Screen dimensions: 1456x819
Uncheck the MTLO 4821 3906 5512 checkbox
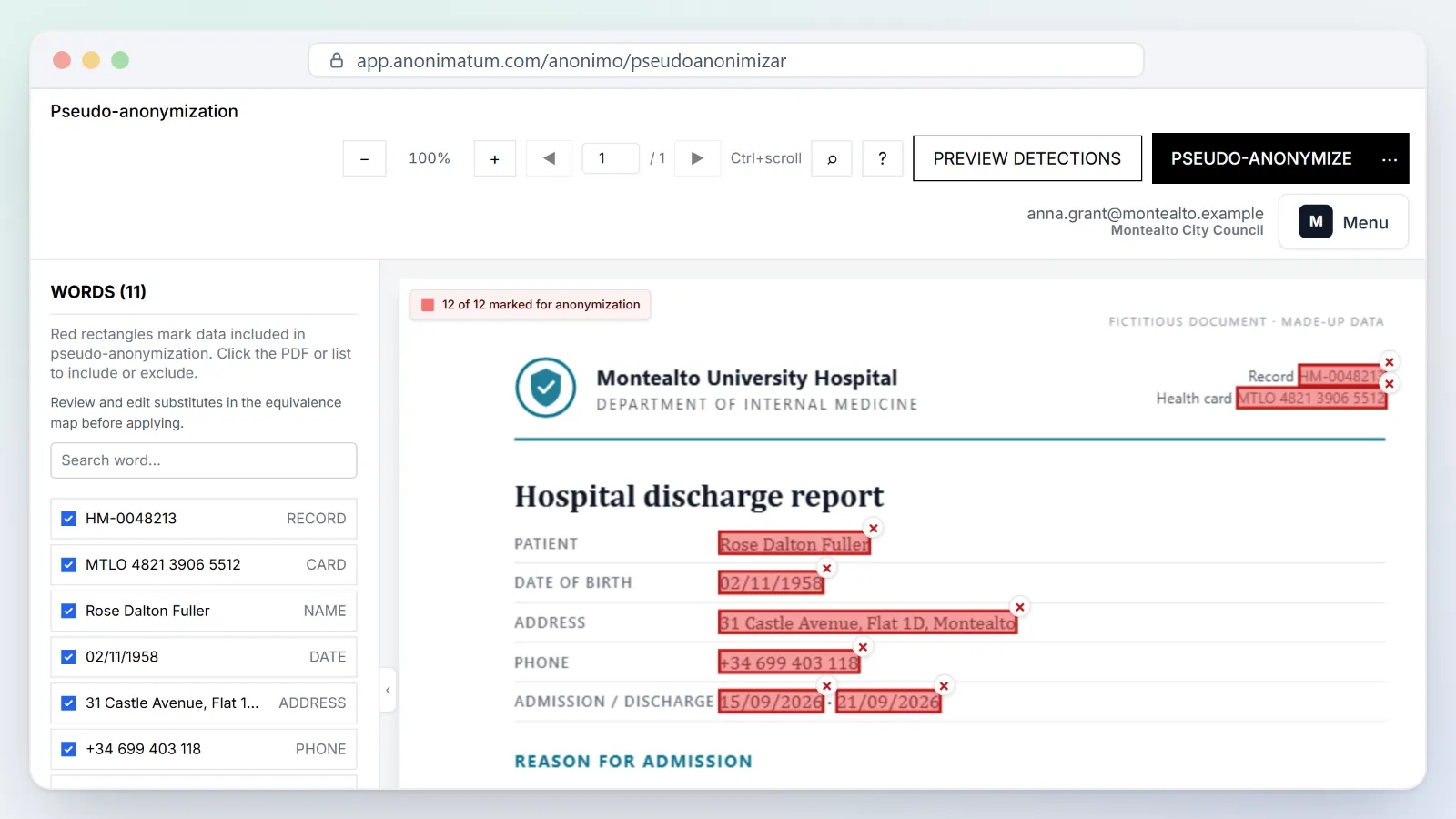coord(68,564)
